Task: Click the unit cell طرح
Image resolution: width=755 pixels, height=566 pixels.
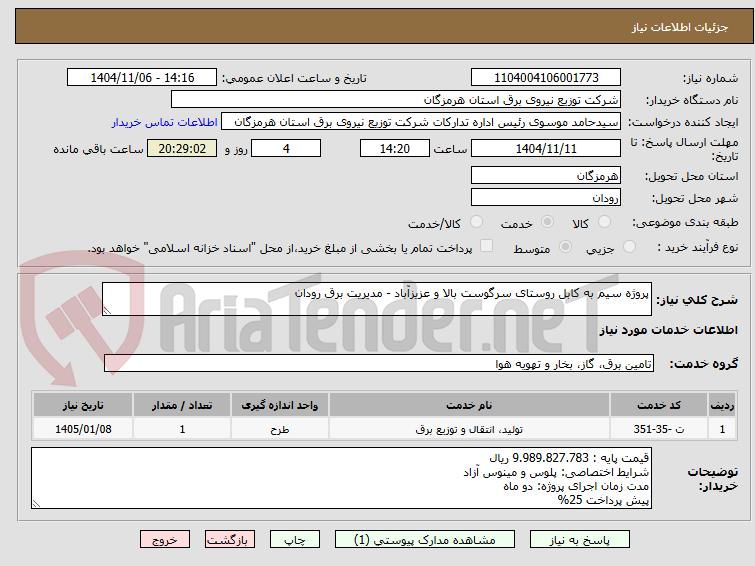Action: click(x=280, y=429)
